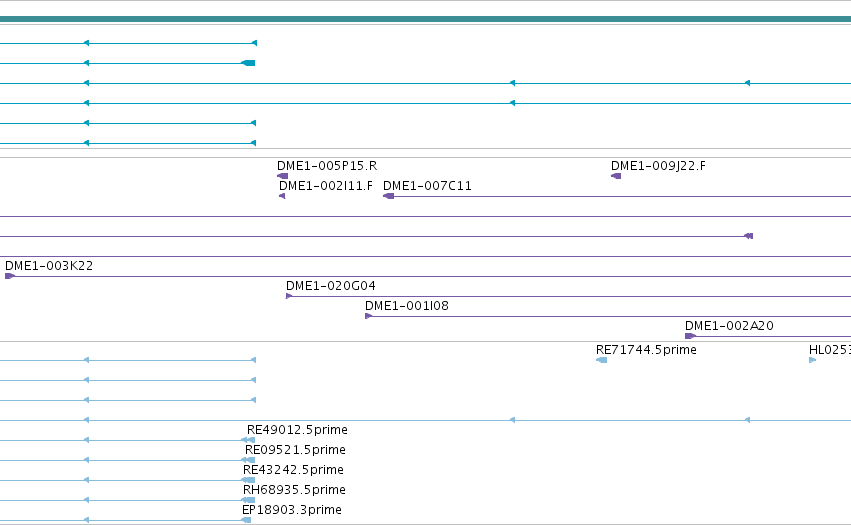This screenshot has height=525, width=851.
Task: Select the light blue arrow under the HL0253 label
Action: pyautogui.click(x=812, y=360)
